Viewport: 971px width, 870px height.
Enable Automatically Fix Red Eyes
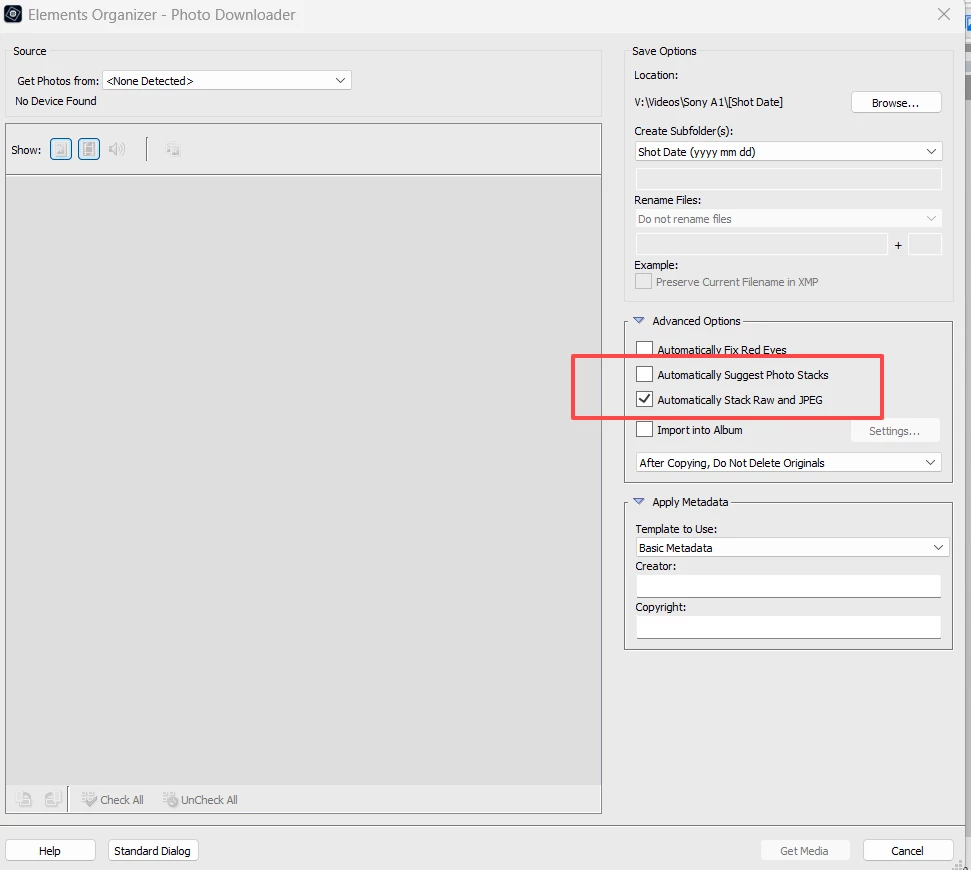[x=644, y=349]
